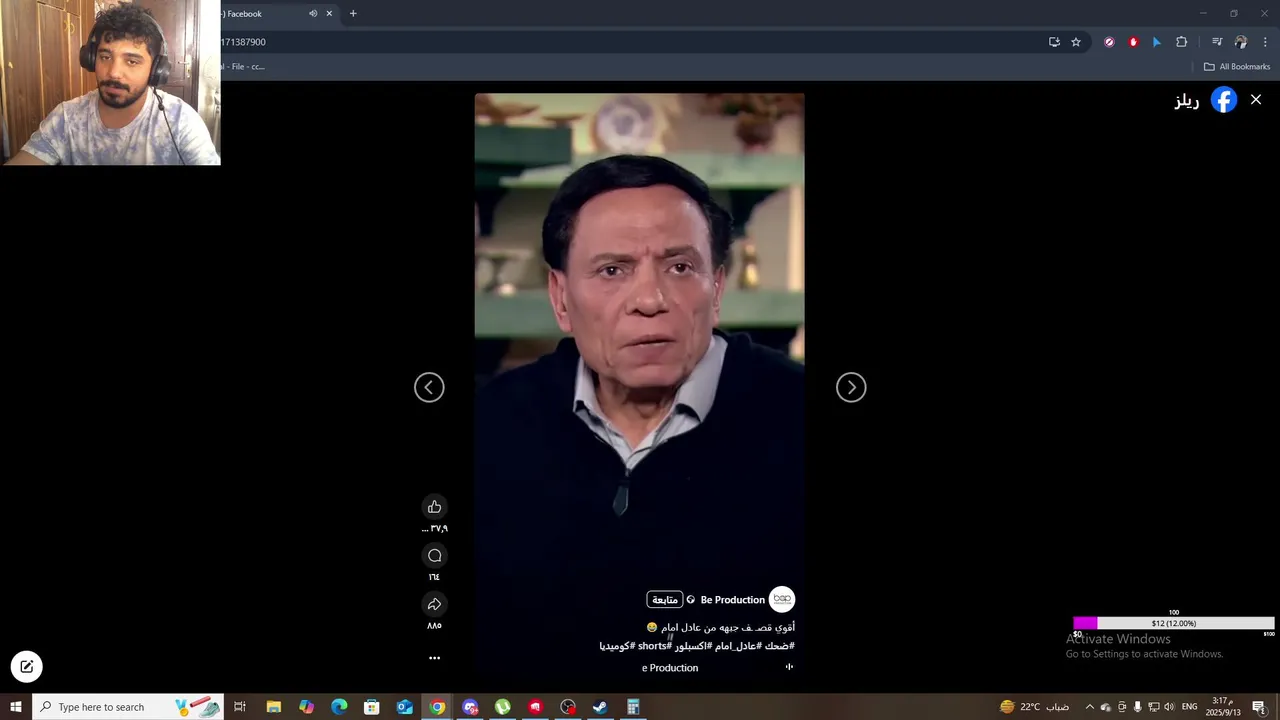
Task: Open Discord from the taskbar
Action: click(470, 707)
